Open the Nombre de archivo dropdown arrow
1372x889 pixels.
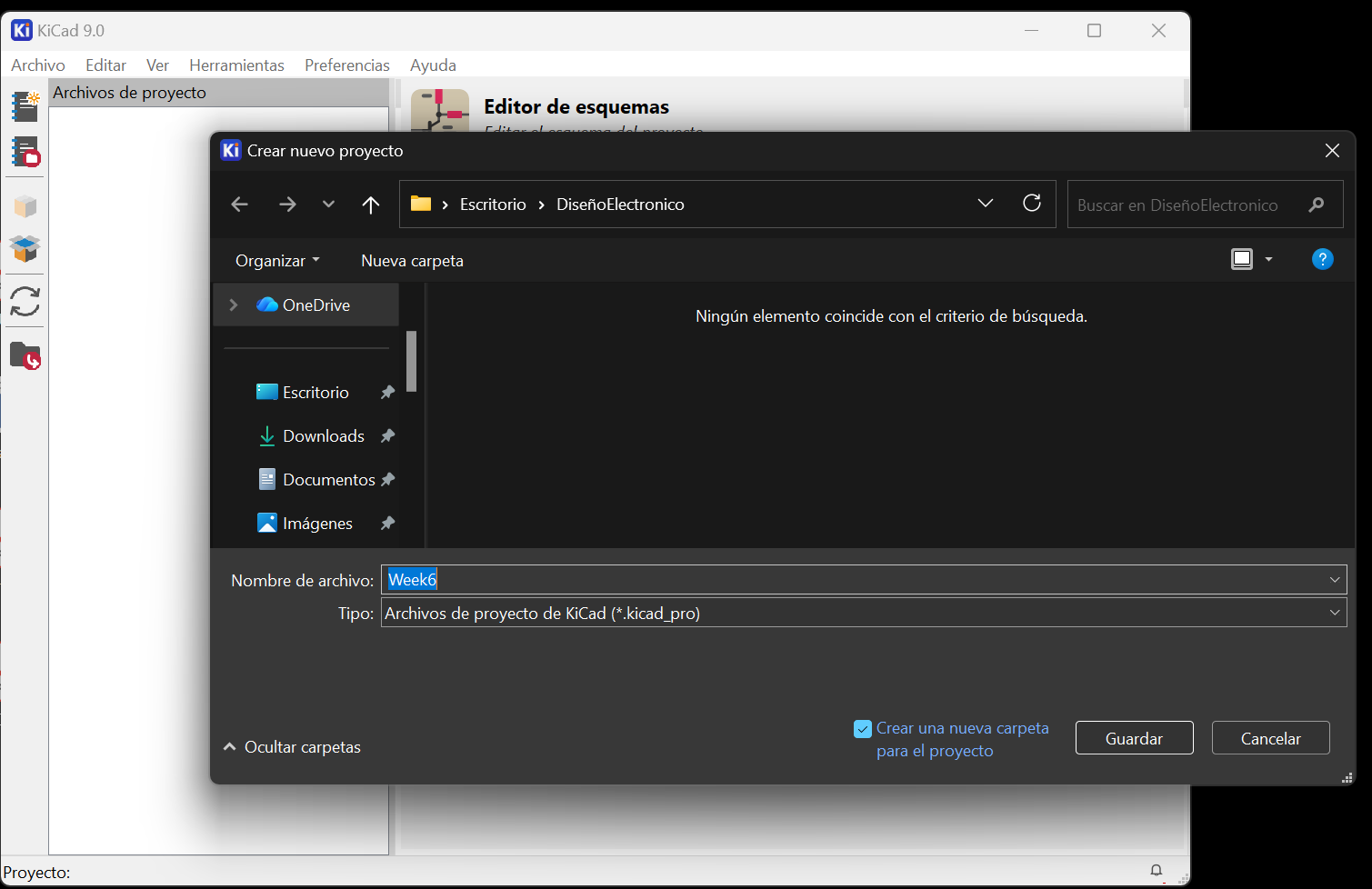(1335, 580)
